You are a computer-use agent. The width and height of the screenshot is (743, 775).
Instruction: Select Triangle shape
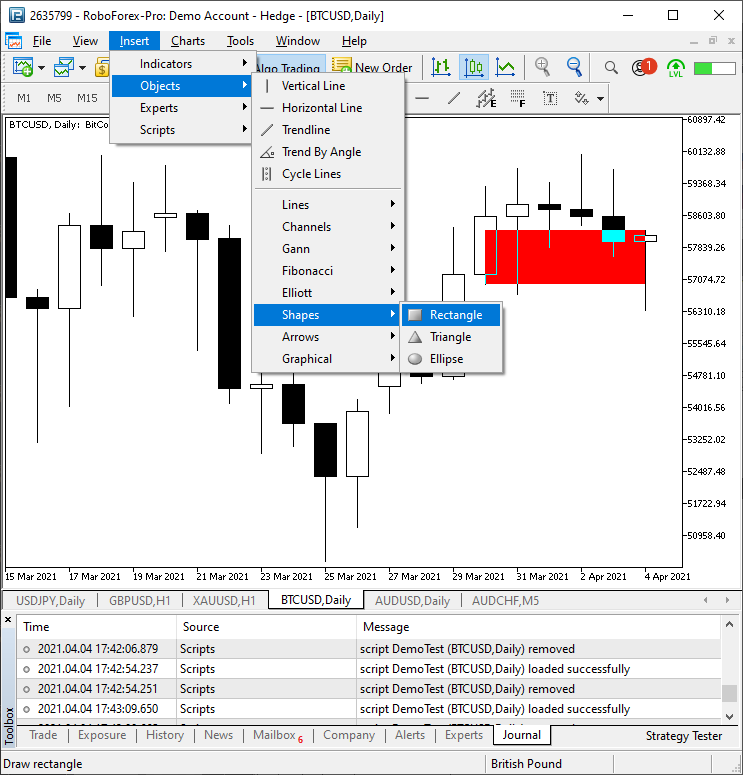click(451, 337)
